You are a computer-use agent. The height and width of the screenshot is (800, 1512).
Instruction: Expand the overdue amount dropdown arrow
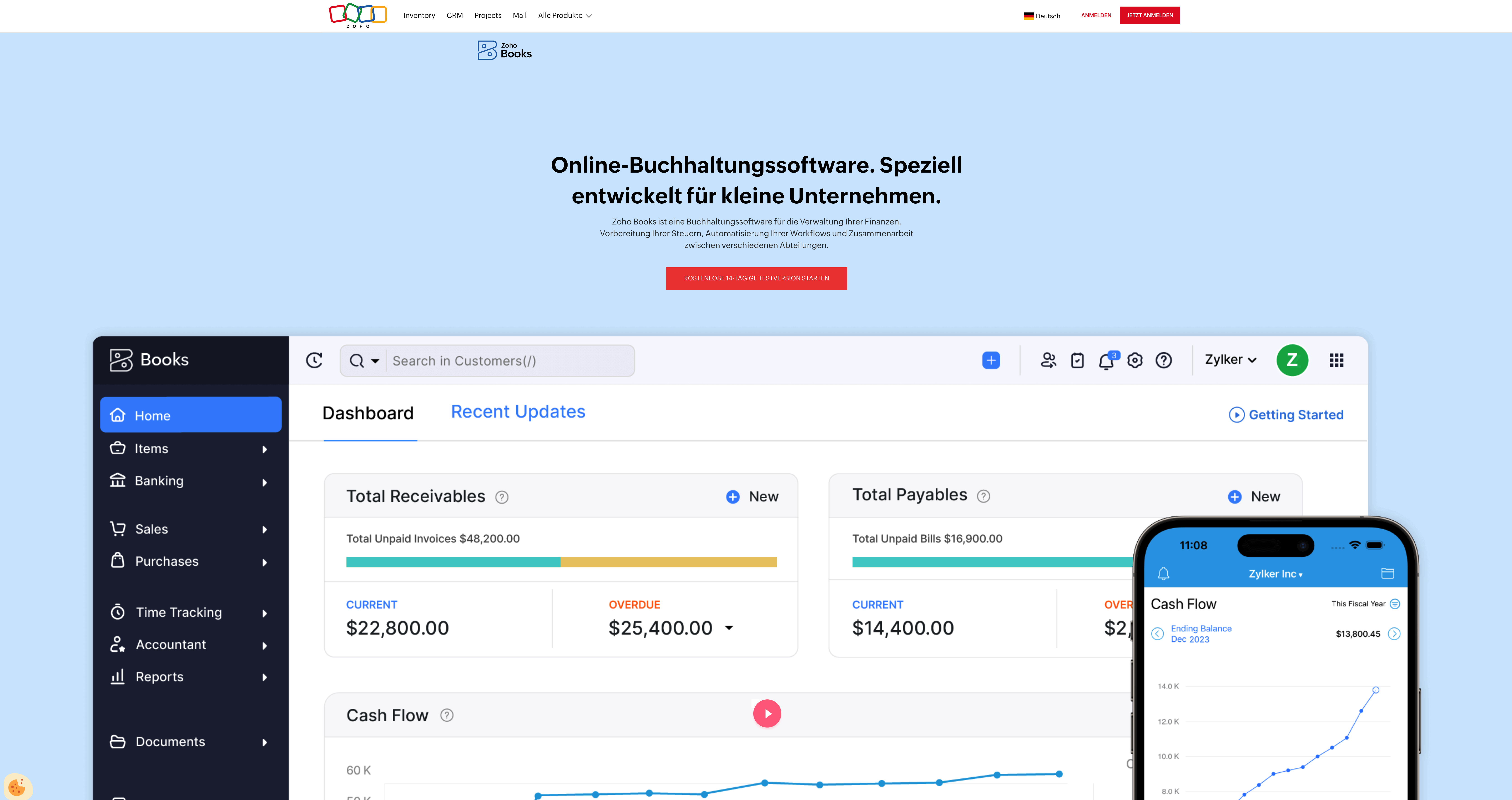tap(729, 627)
